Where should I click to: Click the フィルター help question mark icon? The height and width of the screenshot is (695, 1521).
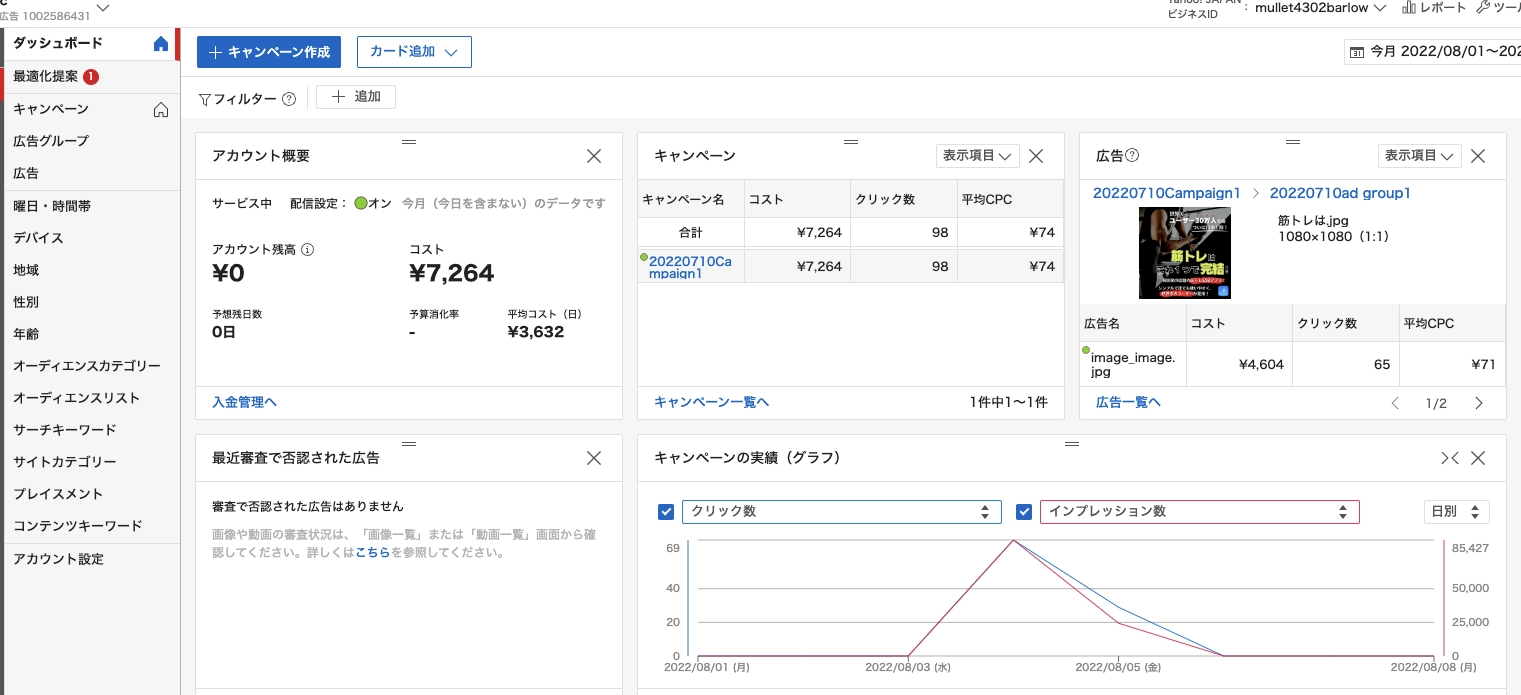(x=289, y=99)
